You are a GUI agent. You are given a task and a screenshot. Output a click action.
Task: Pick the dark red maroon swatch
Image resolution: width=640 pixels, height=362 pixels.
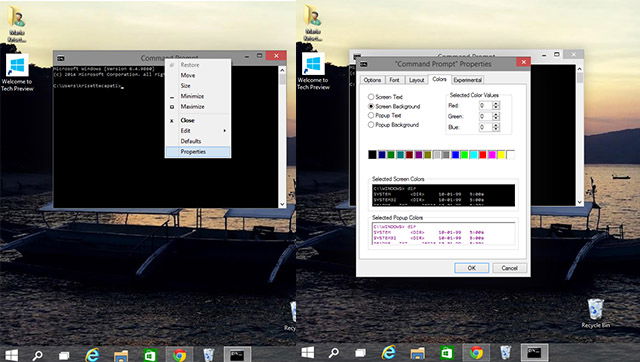coord(409,155)
